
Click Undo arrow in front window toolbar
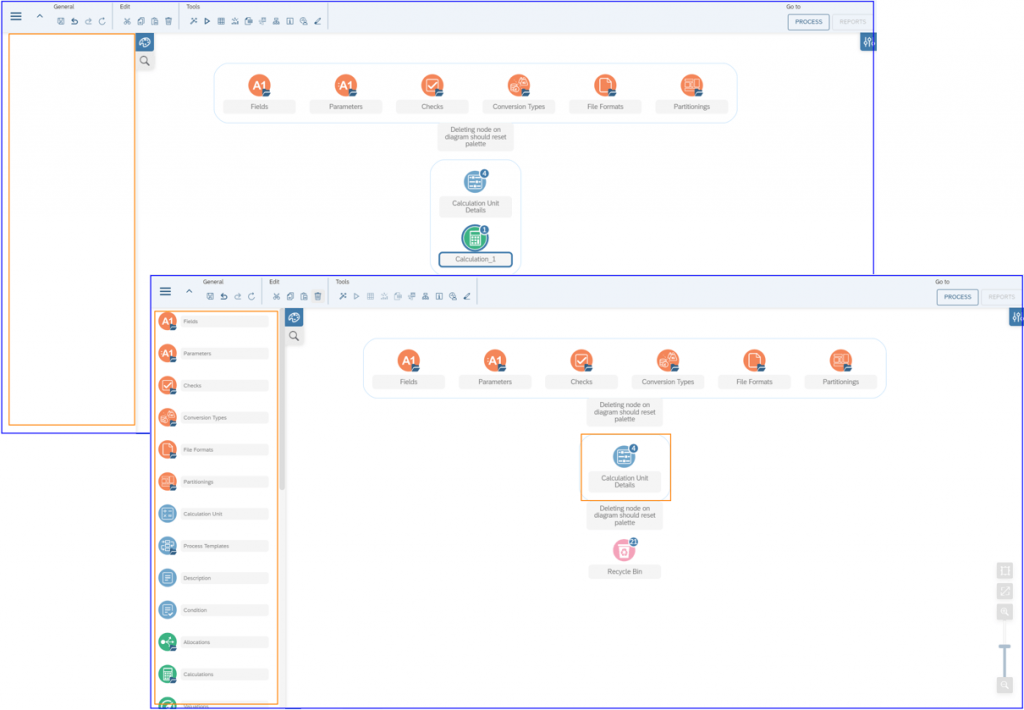(224, 297)
